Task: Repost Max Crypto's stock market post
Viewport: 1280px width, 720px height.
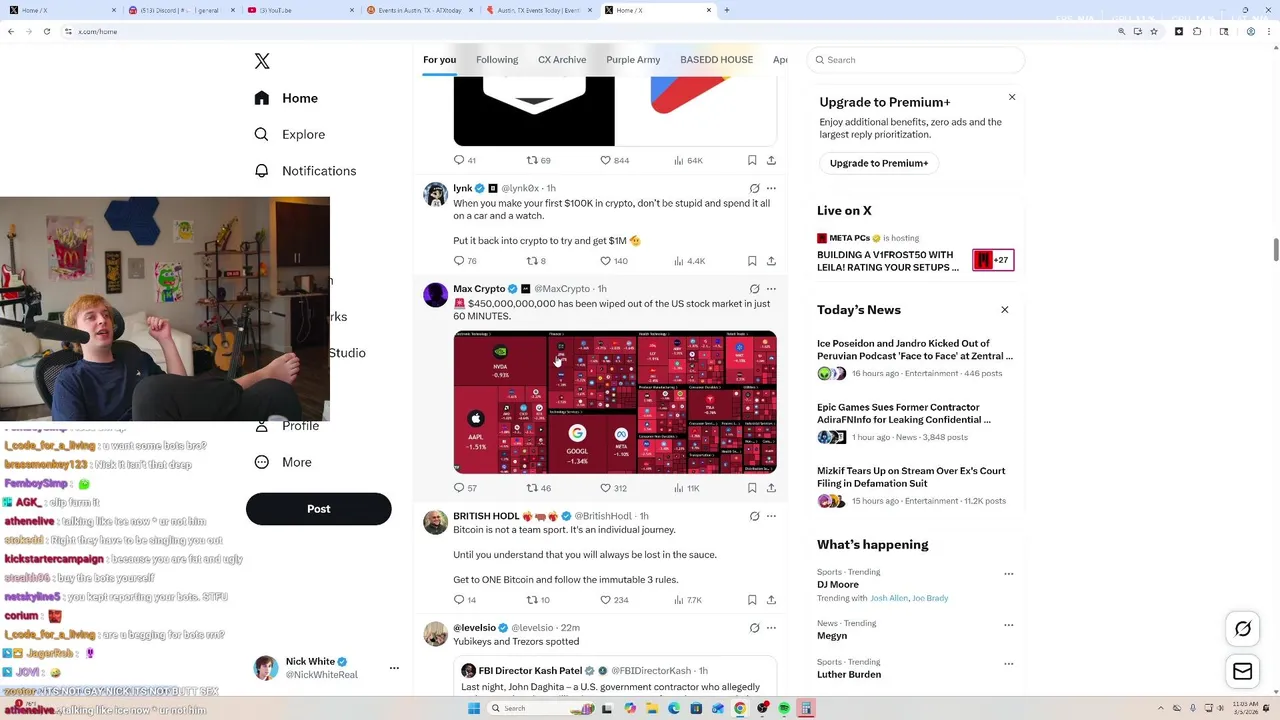Action: [539, 488]
